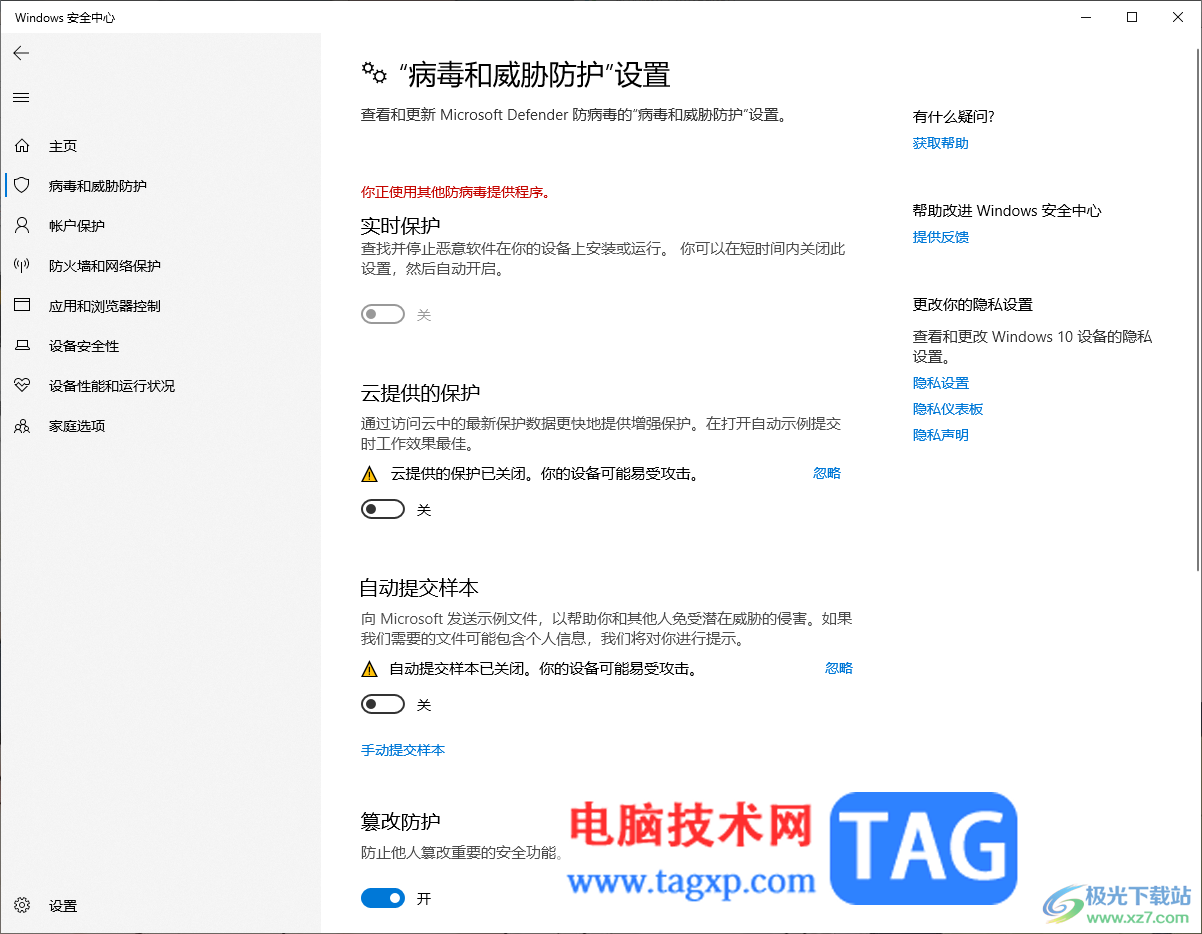Open 应用和浏览器控制 in the sidebar
The image size is (1202, 934).
pyautogui.click(x=105, y=306)
